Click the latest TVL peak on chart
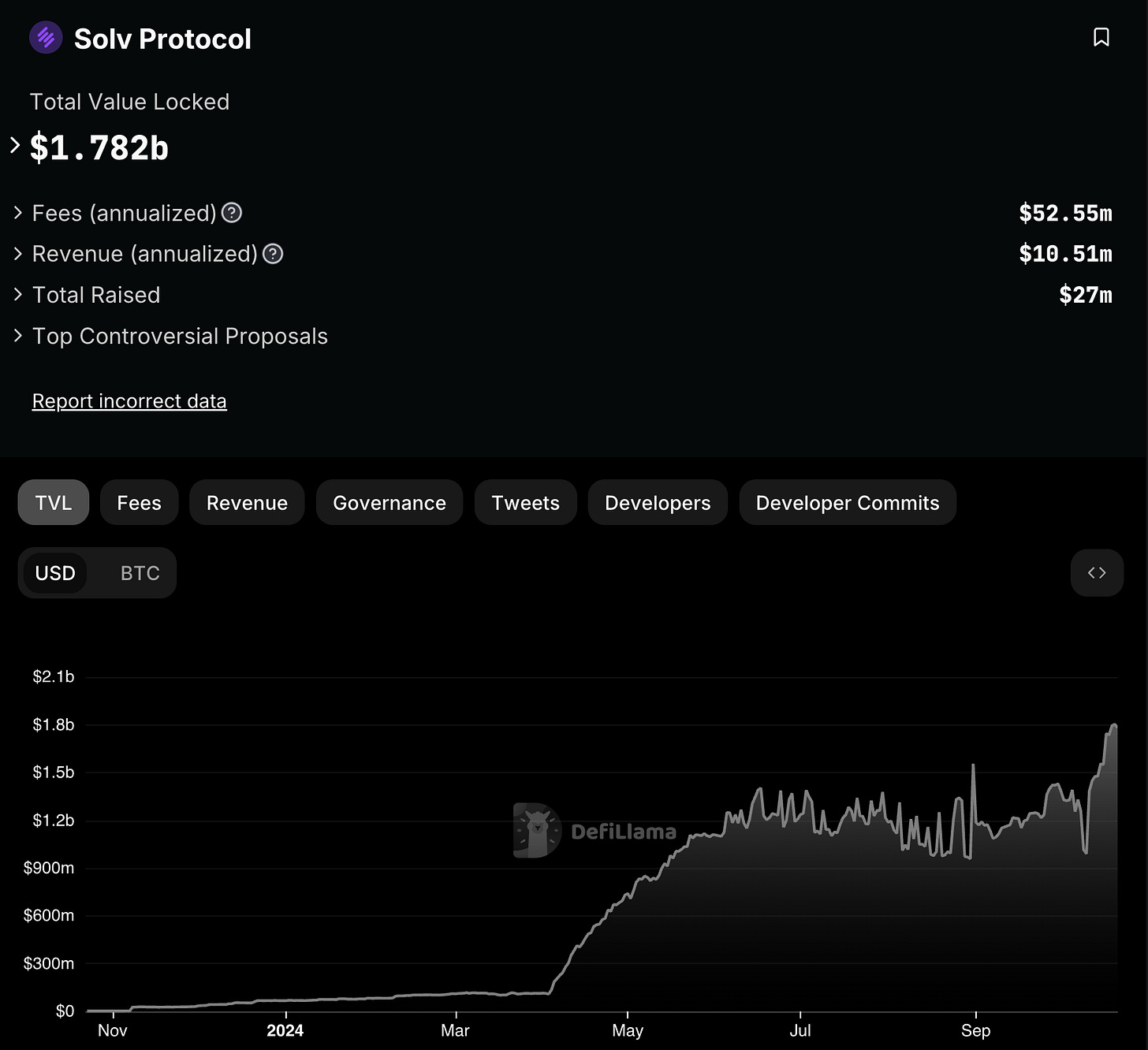This screenshot has width=1148, height=1050. point(1114,725)
